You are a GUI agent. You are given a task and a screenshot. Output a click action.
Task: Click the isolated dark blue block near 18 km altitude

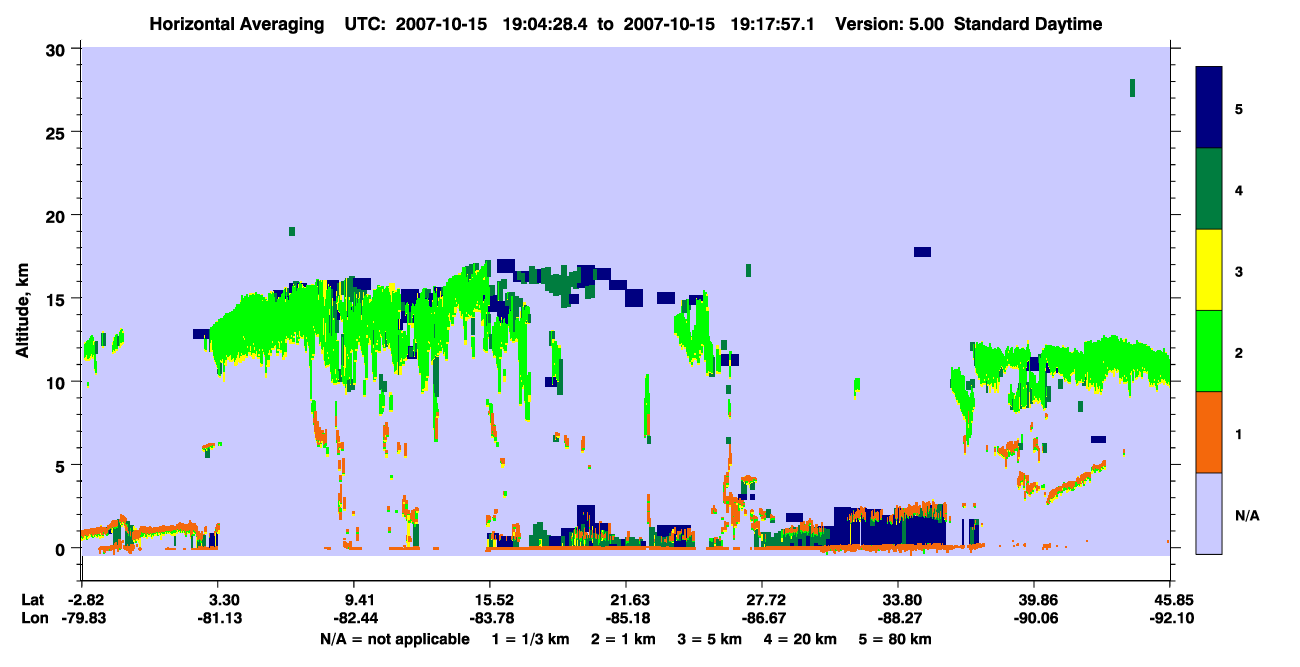click(x=922, y=252)
